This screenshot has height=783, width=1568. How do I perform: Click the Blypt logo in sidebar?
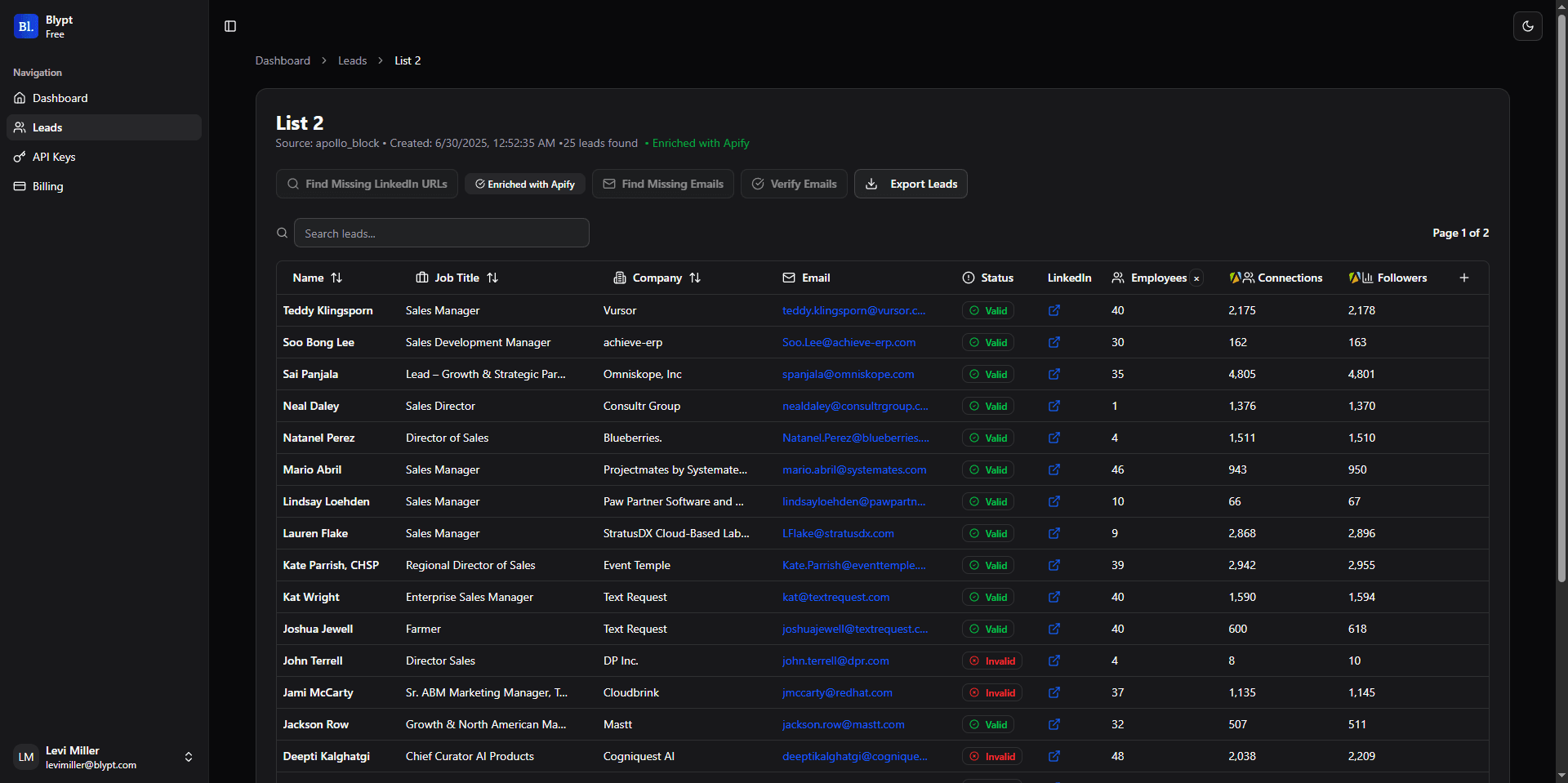pos(26,26)
